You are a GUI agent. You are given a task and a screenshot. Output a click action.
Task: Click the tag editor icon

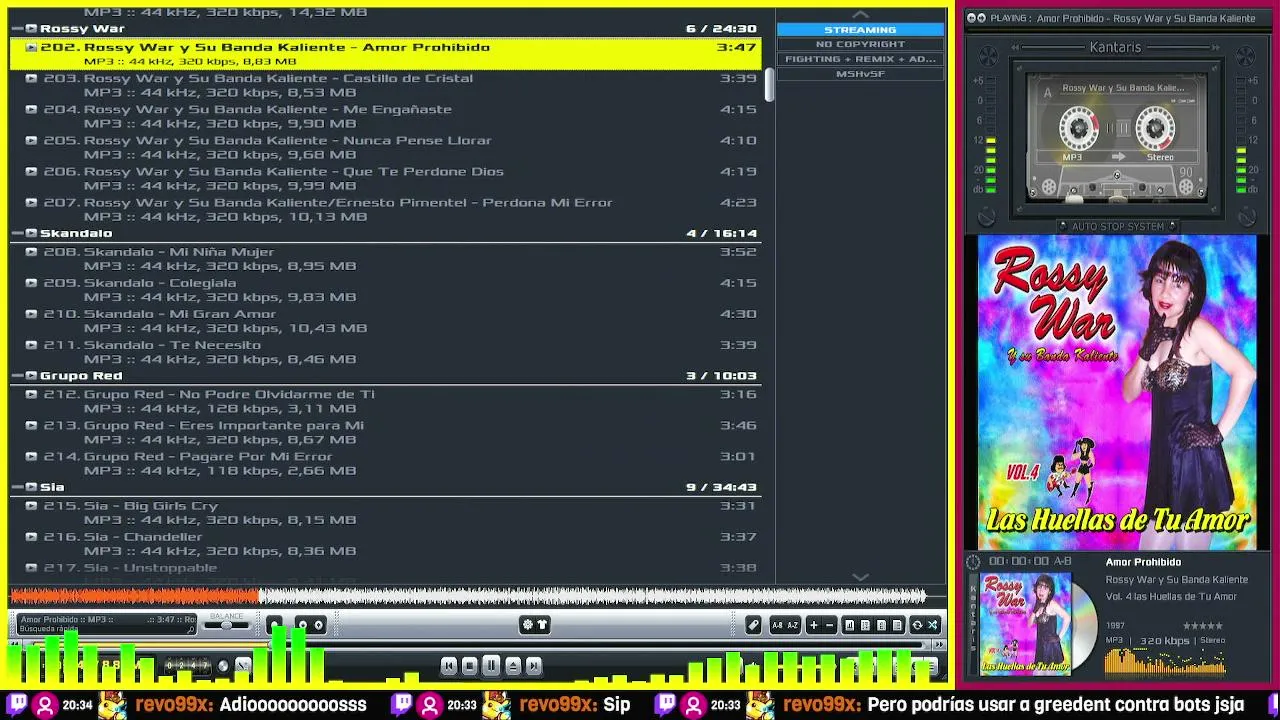tap(754, 625)
